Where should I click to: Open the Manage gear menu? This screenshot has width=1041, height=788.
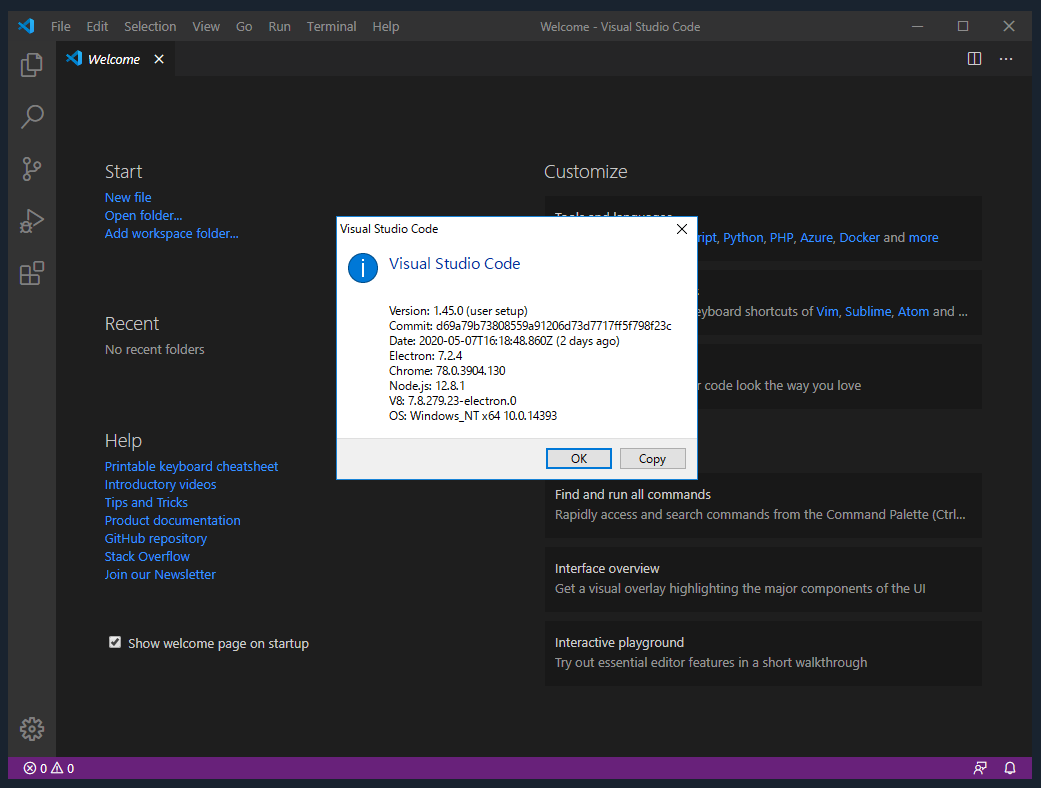tap(31, 729)
